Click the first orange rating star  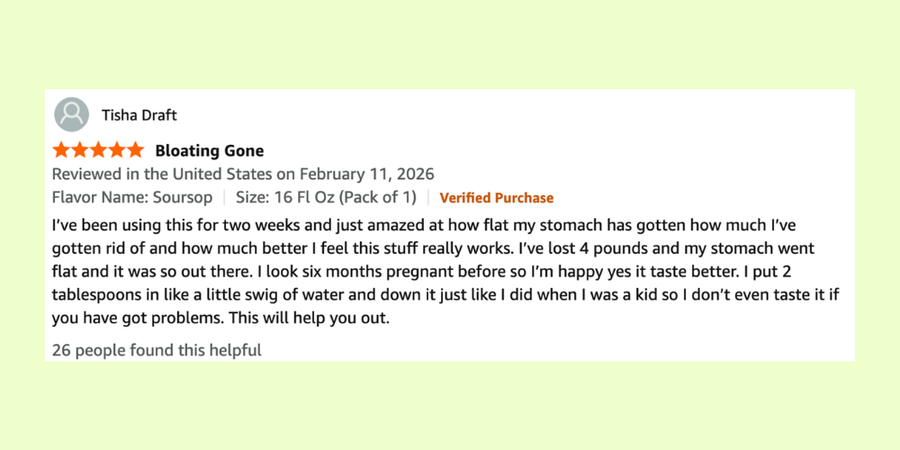[61, 151]
